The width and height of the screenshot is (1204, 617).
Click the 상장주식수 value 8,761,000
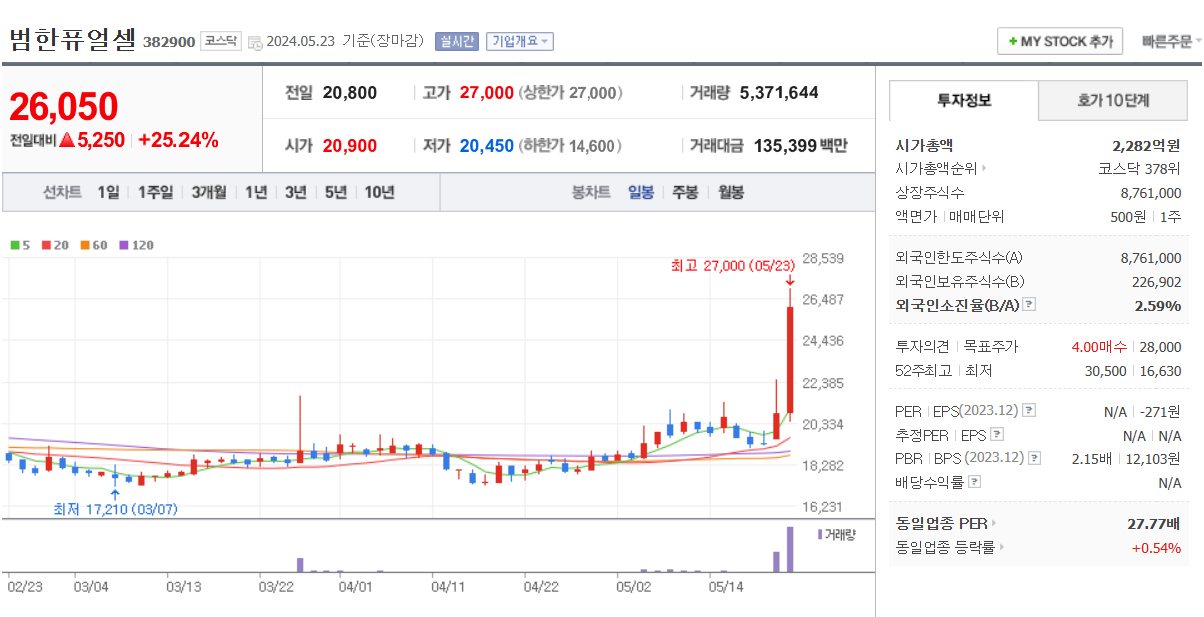click(x=1151, y=193)
